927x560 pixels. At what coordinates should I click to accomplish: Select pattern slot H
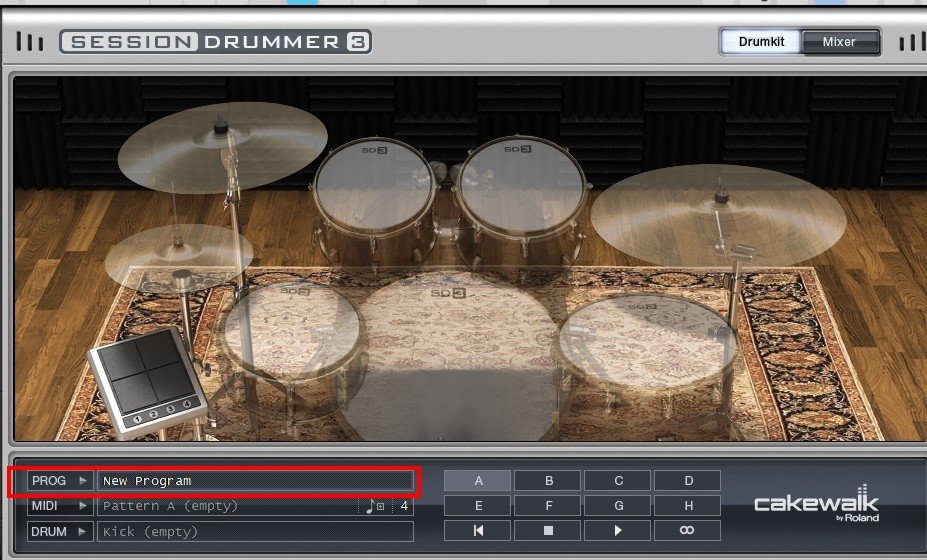coord(688,506)
